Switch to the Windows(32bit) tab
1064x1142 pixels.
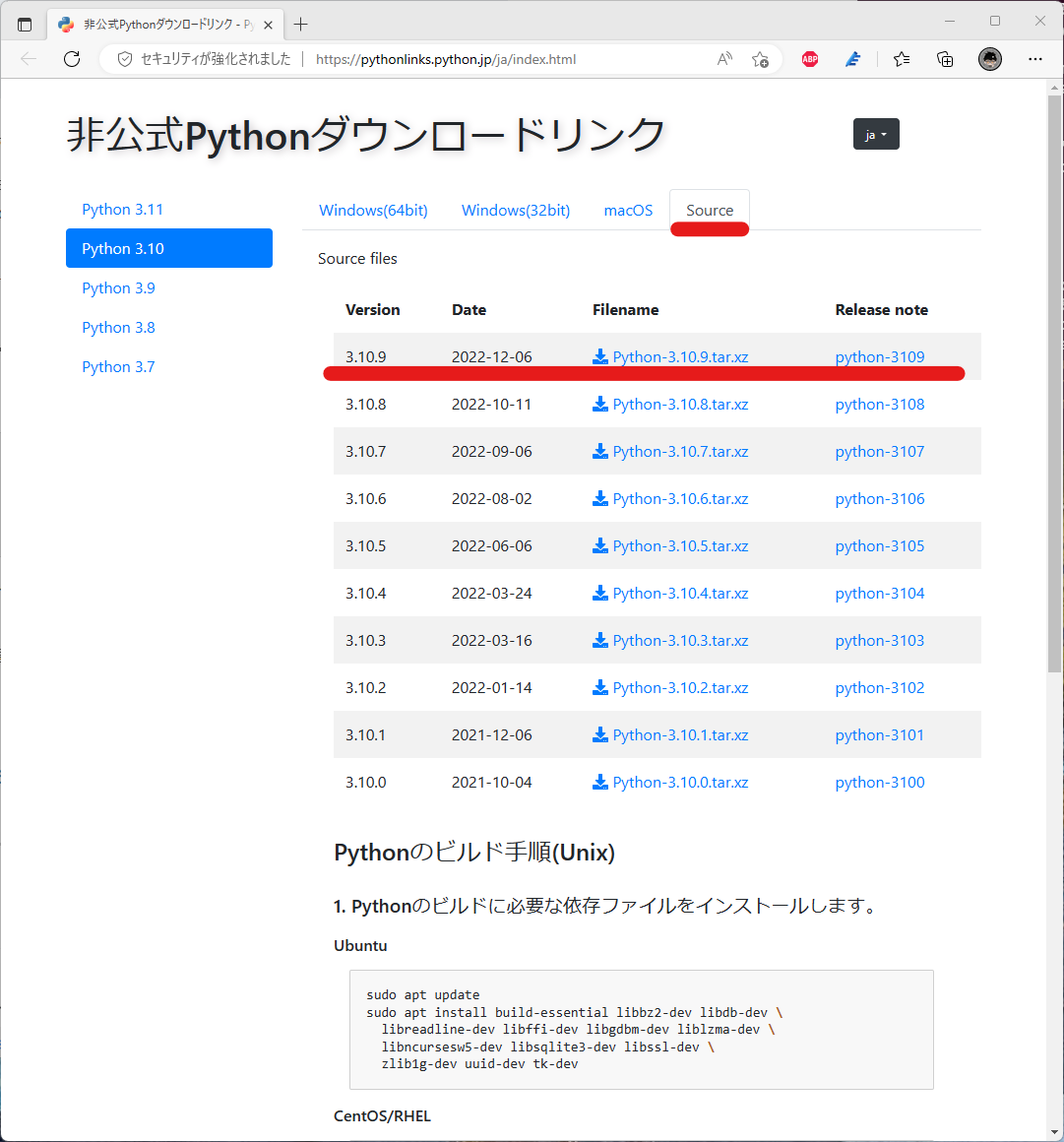coord(515,210)
